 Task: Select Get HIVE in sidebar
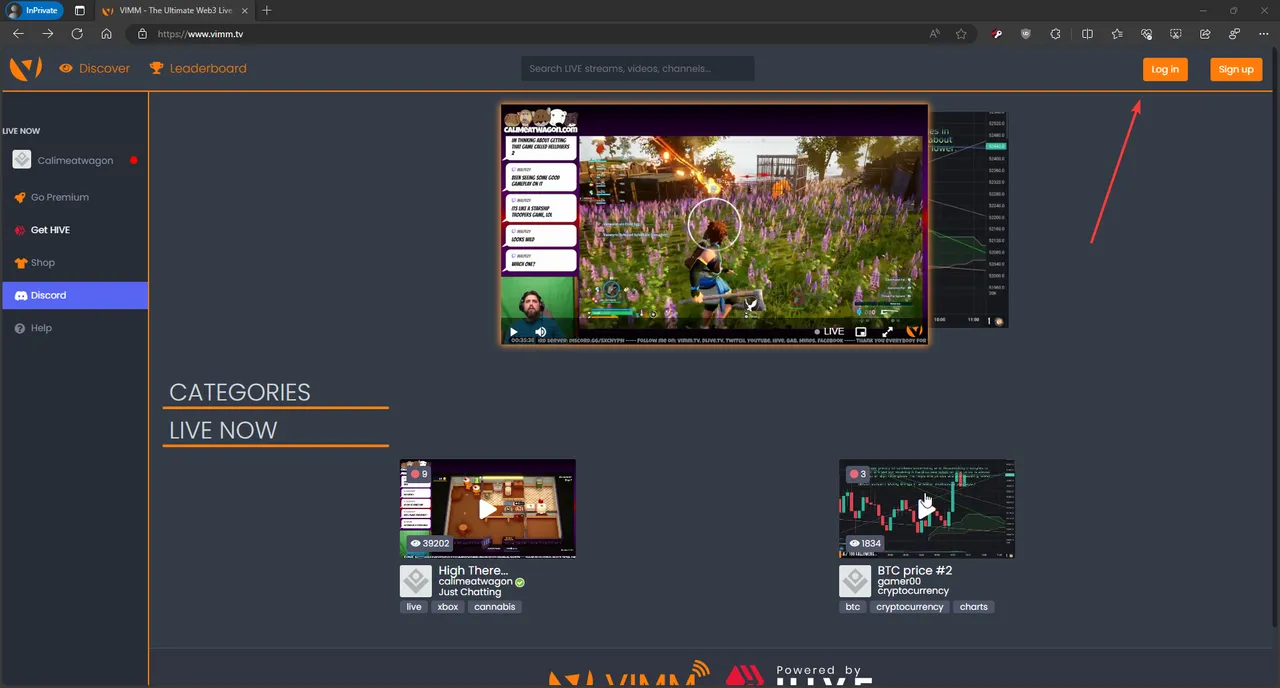pyautogui.click(x=50, y=230)
